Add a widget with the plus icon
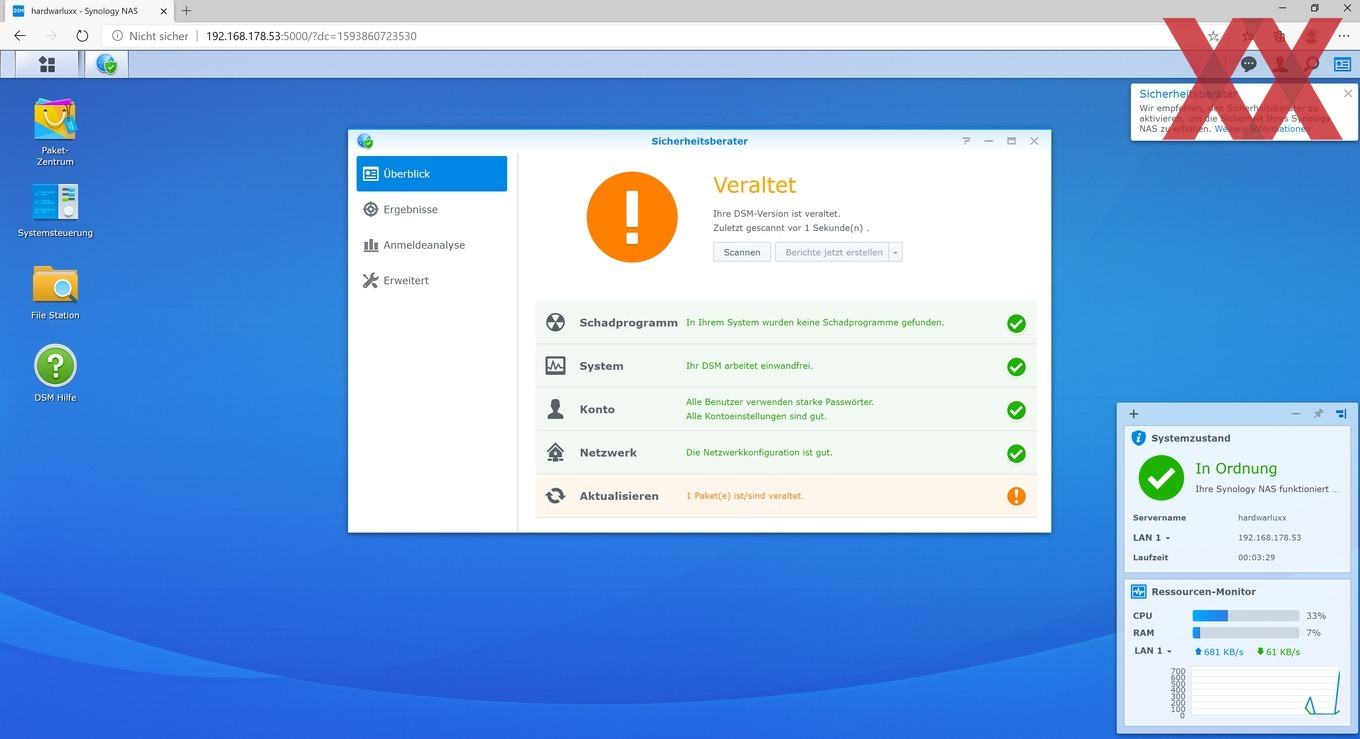Image resolution: width=1360 pixels, height=739 pixels. (x=1133, y=414)
